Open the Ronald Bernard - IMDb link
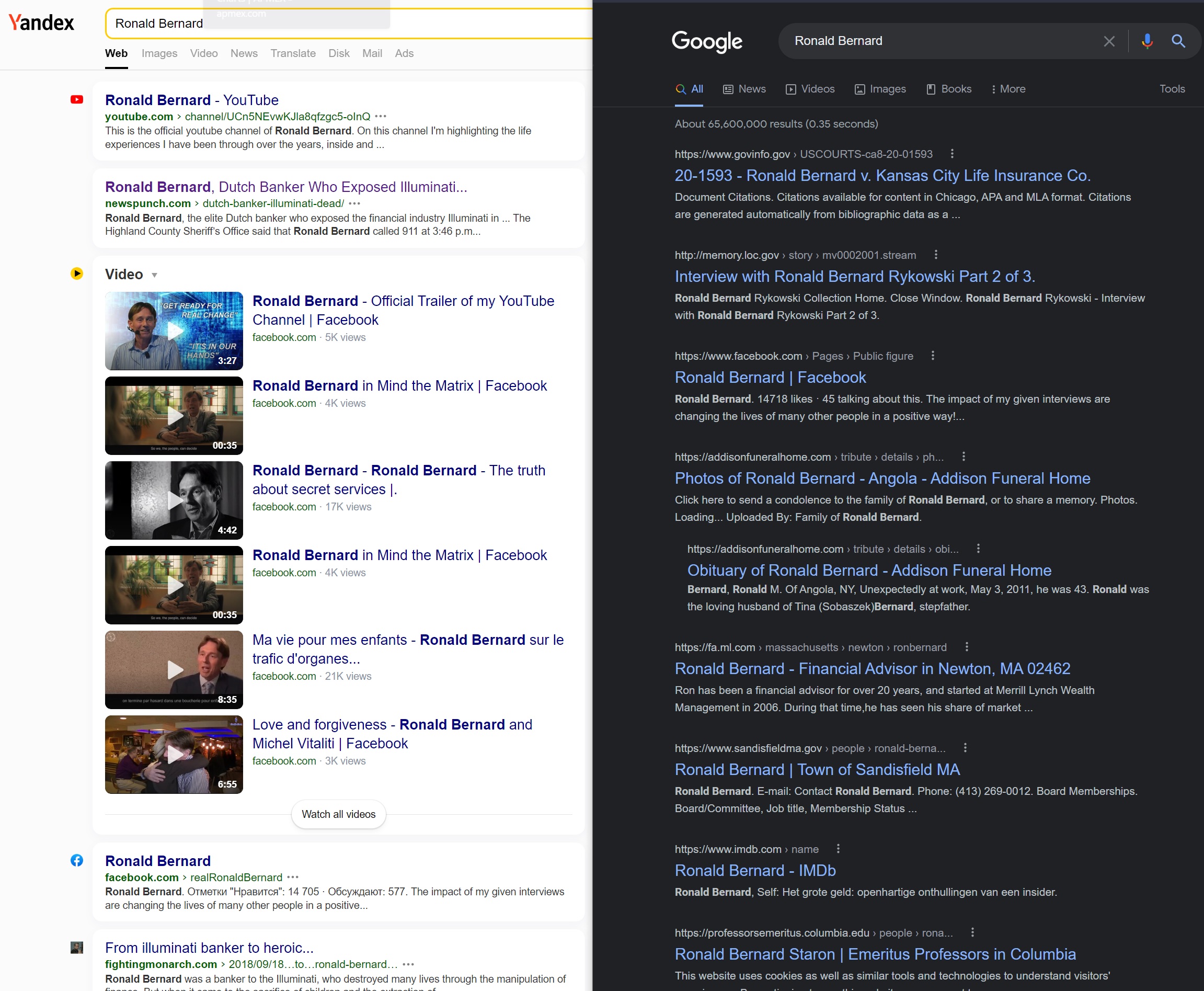 (x=755, y=871)
